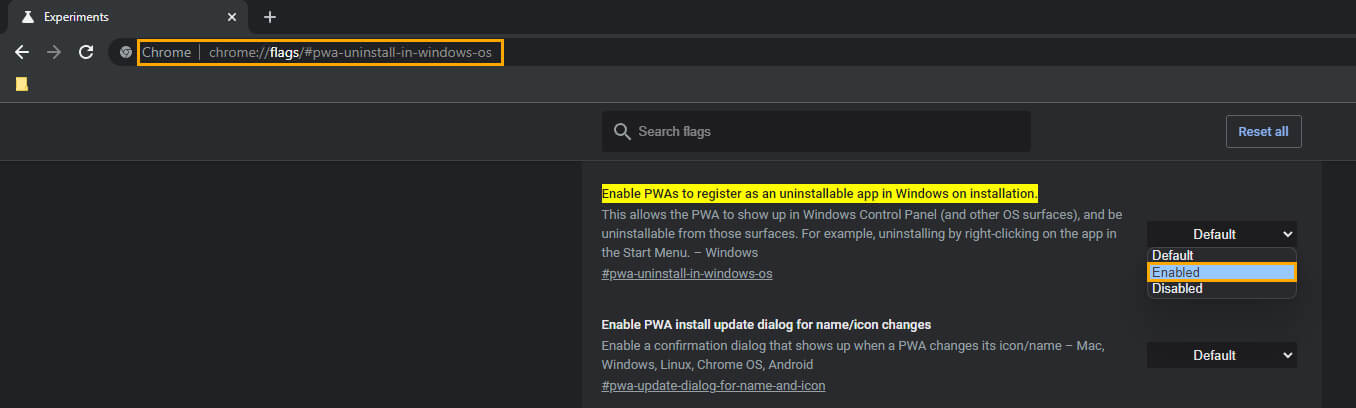Close the Experiments tab
The height and width of the screenshot is (408, 1356).
tap(232, 17)
